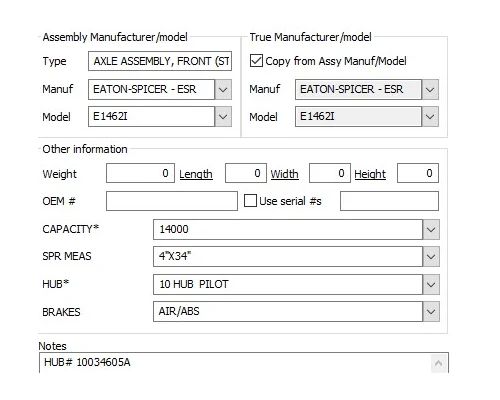The width and height of the screenshot is (500, 400).
Task: Open the True Manufacturer Model dropdown arrow
Action: coord(430,117)
